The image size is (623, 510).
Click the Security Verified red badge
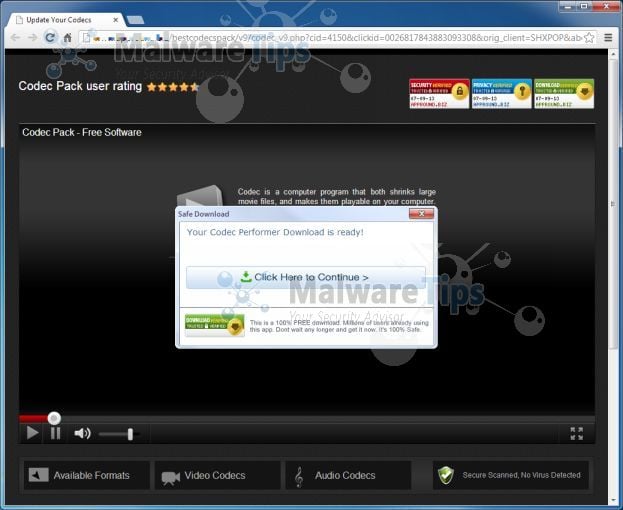[x=439, y=94]
